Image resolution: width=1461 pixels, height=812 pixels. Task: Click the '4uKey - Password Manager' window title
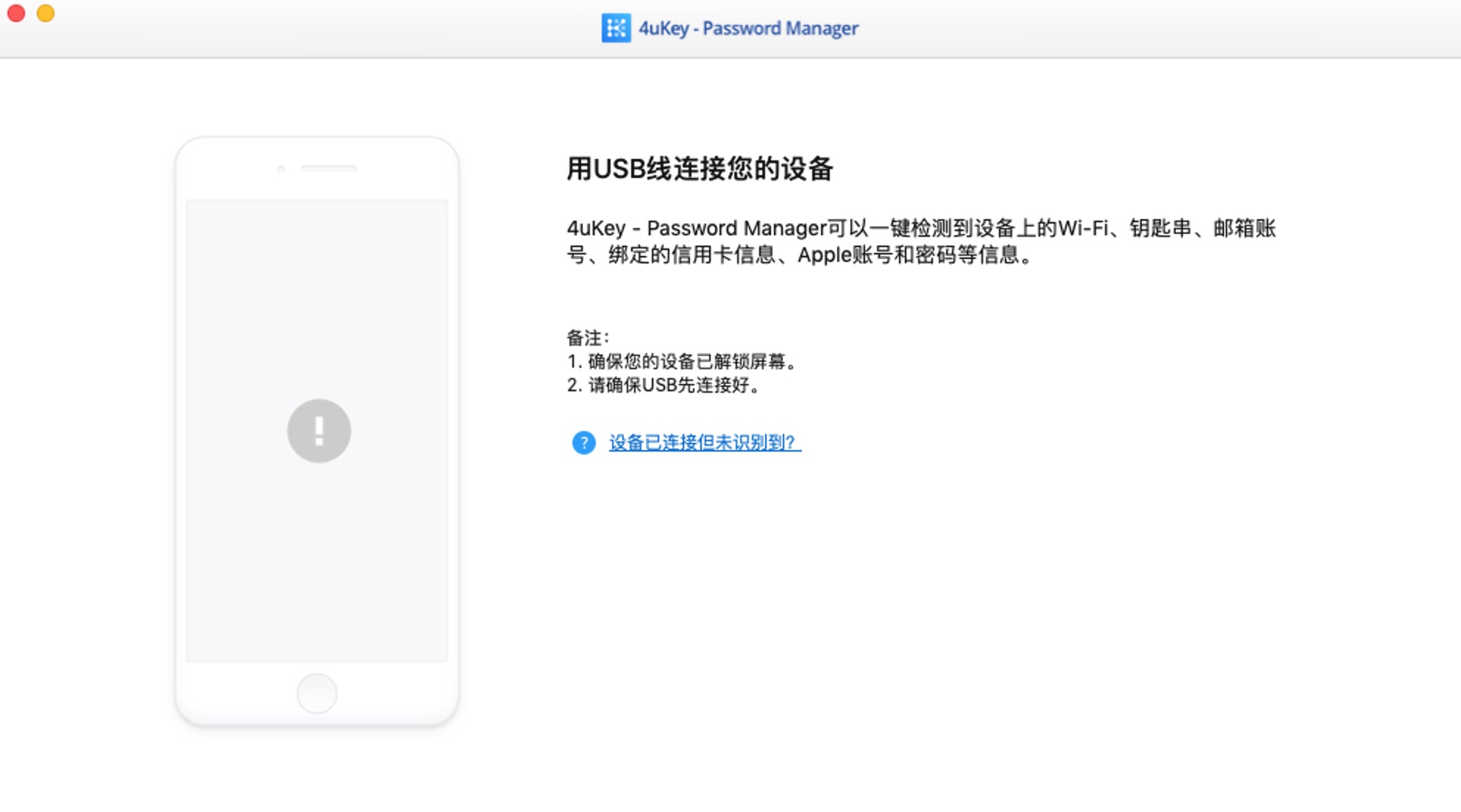tap(748, 28)
